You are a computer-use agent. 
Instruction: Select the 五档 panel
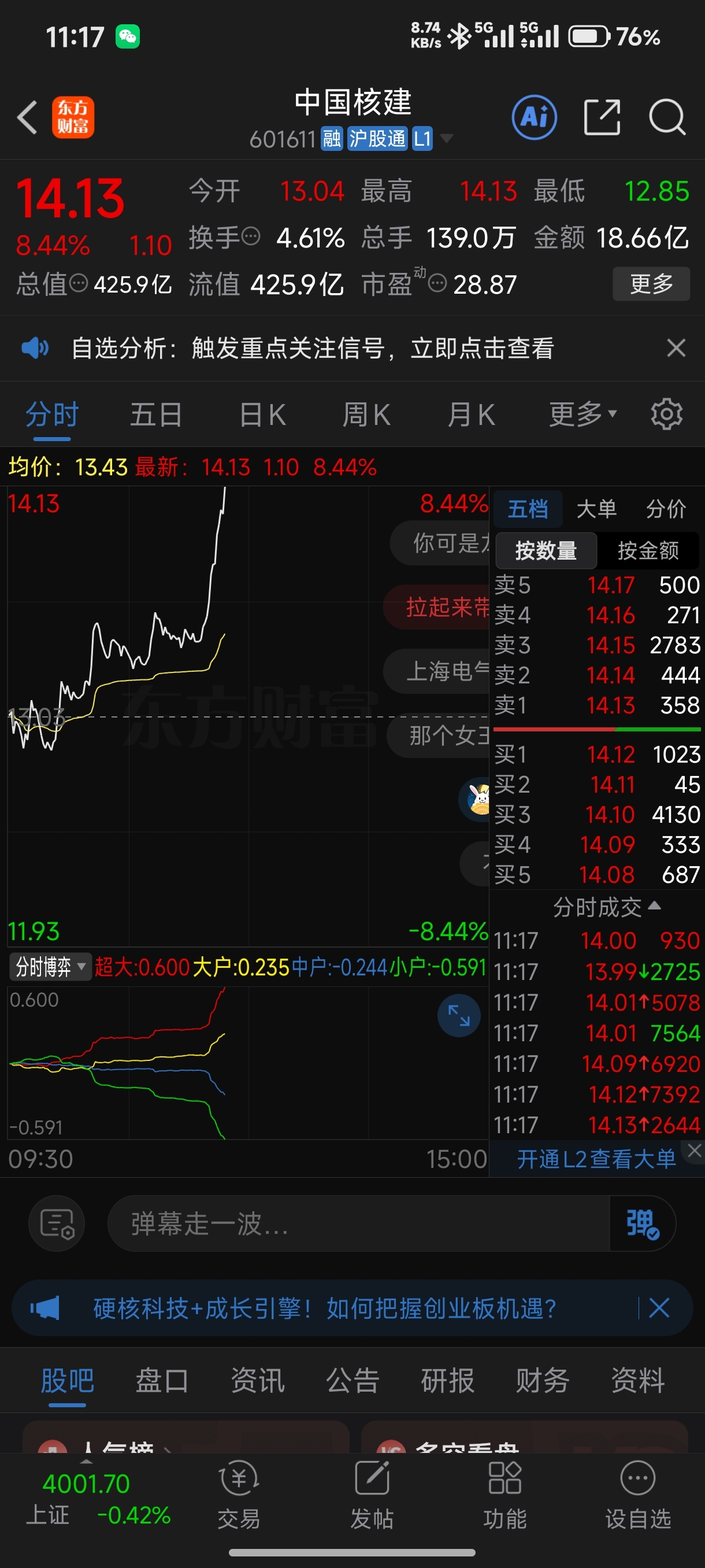(528, 508)
